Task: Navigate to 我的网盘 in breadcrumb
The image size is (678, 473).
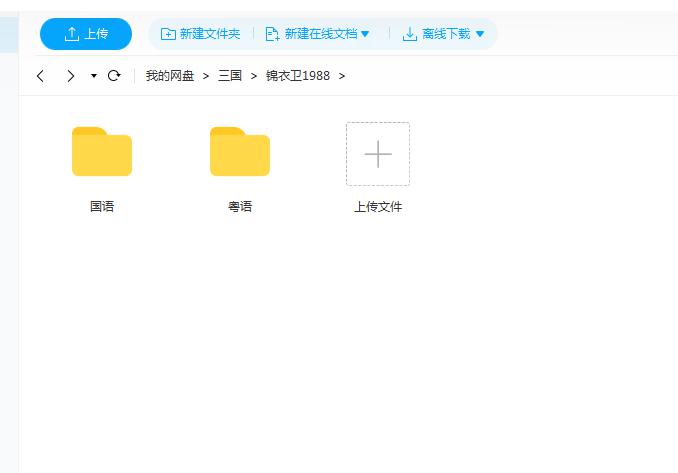Action: click(170, 76)
